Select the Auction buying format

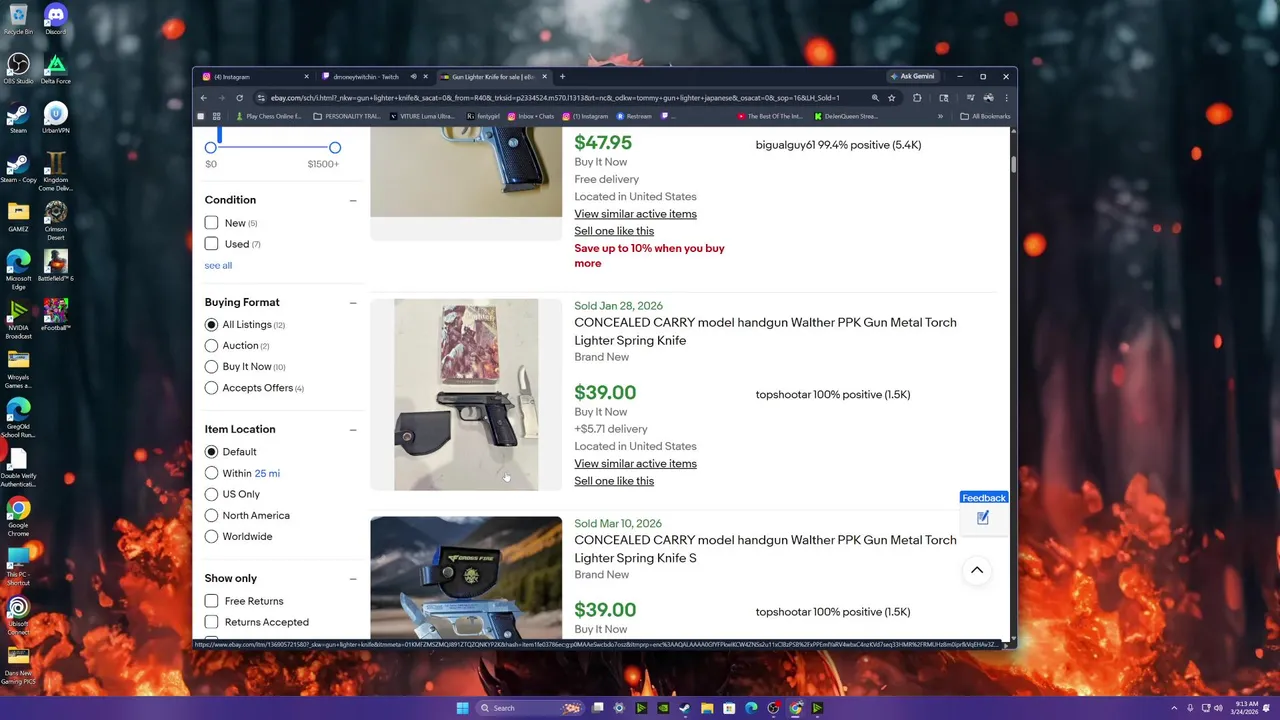pos(211,346)
